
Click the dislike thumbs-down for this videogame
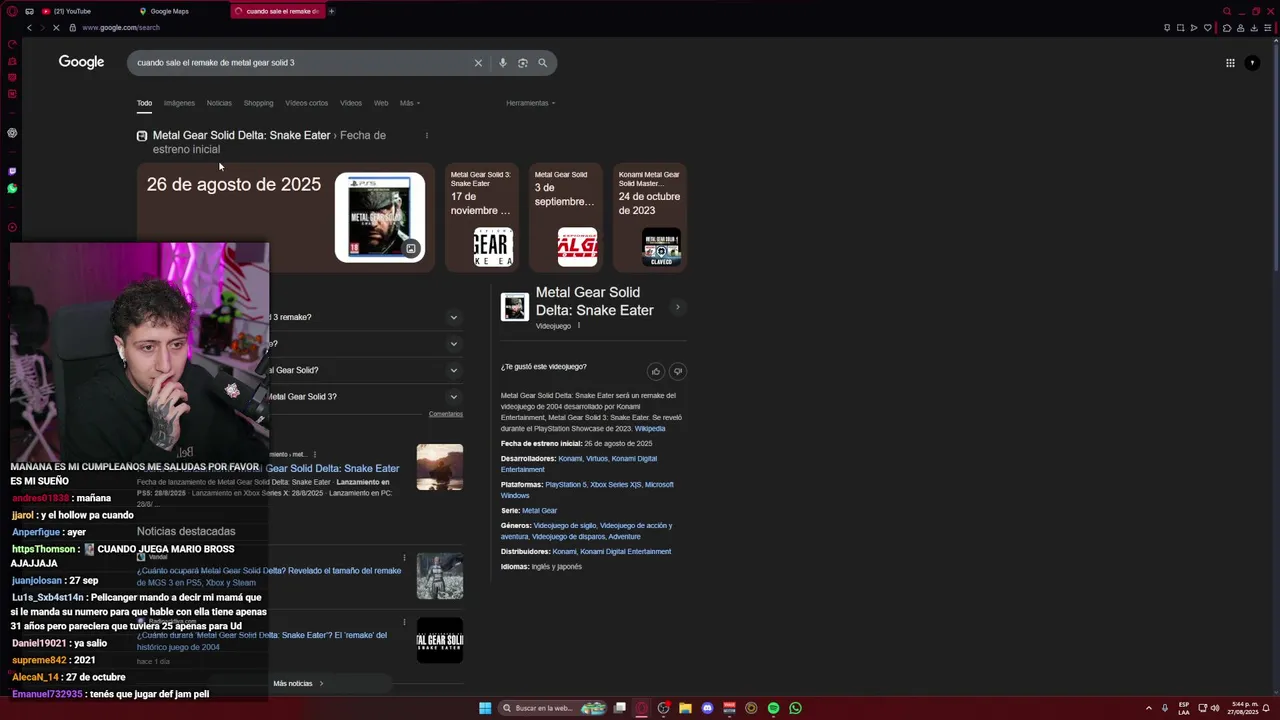coord(677,371)
